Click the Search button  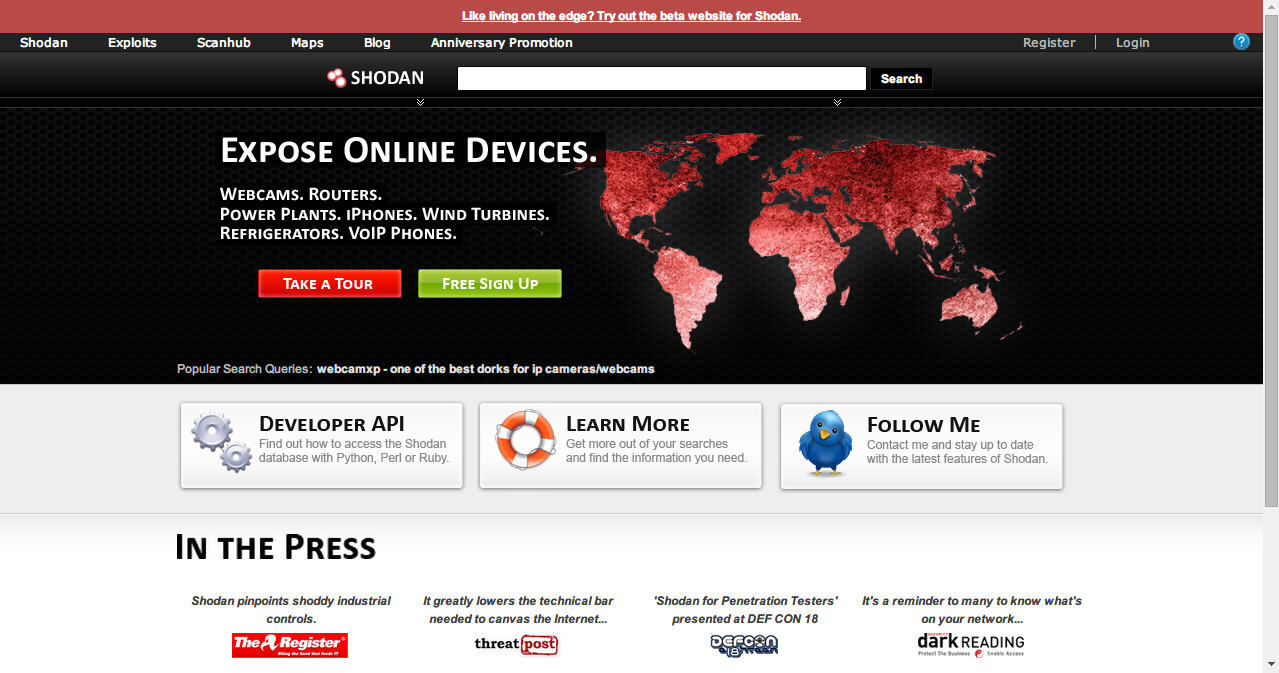(901, 79)
